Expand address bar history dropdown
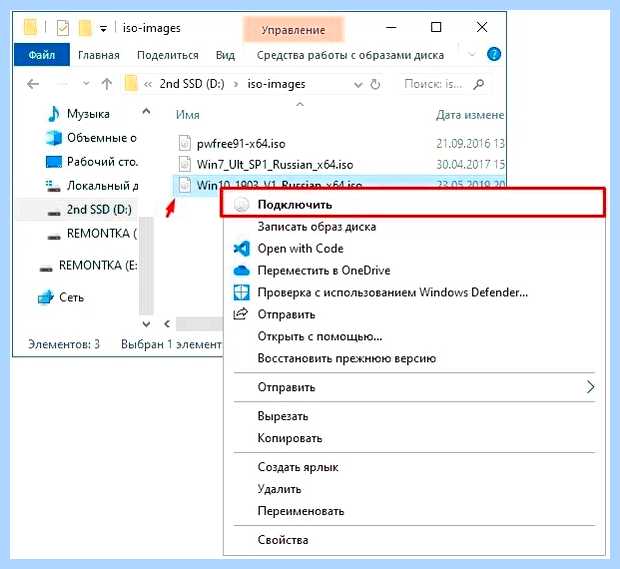Viewport: 620px width, 569px height. coord(358,85)
